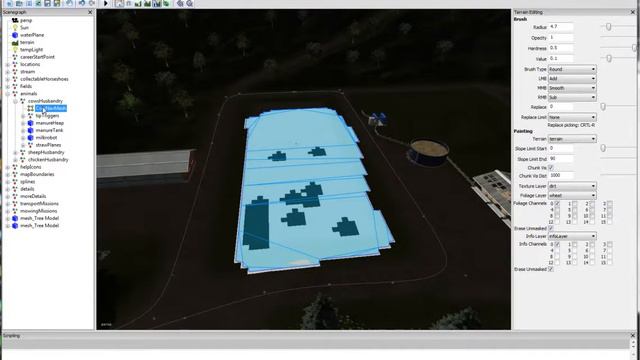Open the Info Layer dropdown
The height and width of the screenshot is (360, 640).
coord(572,236)
